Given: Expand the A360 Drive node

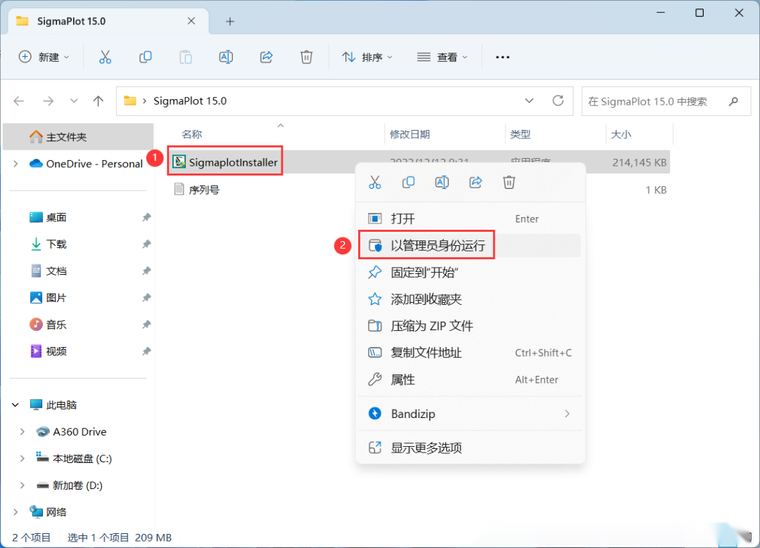Looking at the screenshot, I should [x=22, y=431].
